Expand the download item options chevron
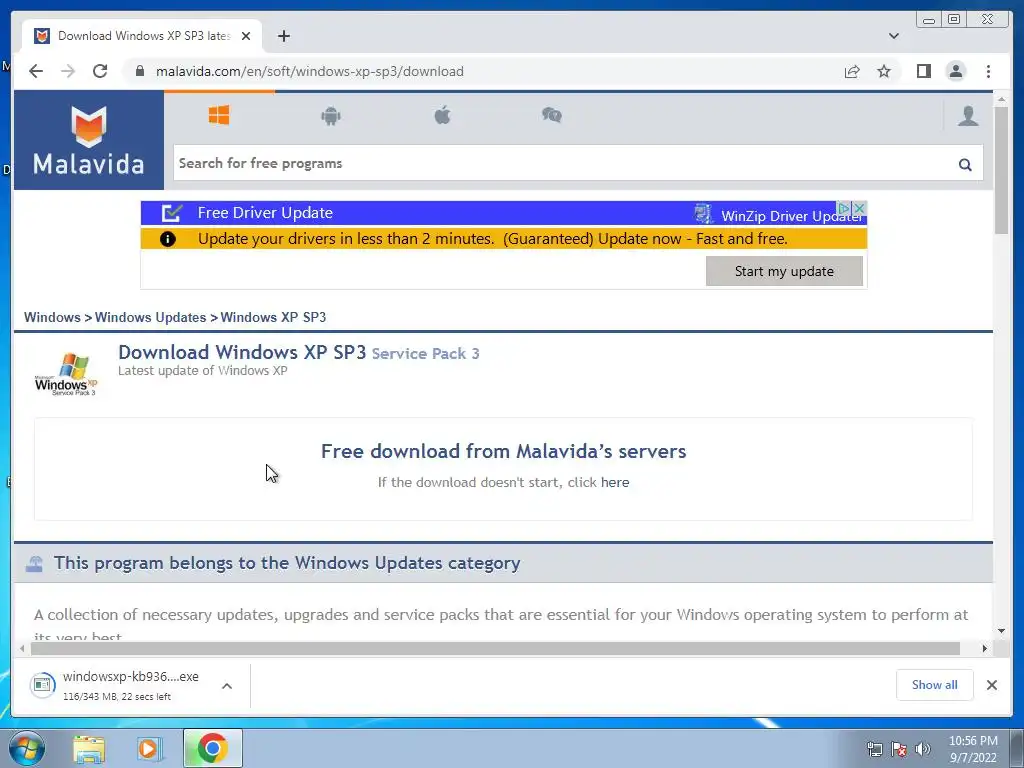 [x=227, y=686]
